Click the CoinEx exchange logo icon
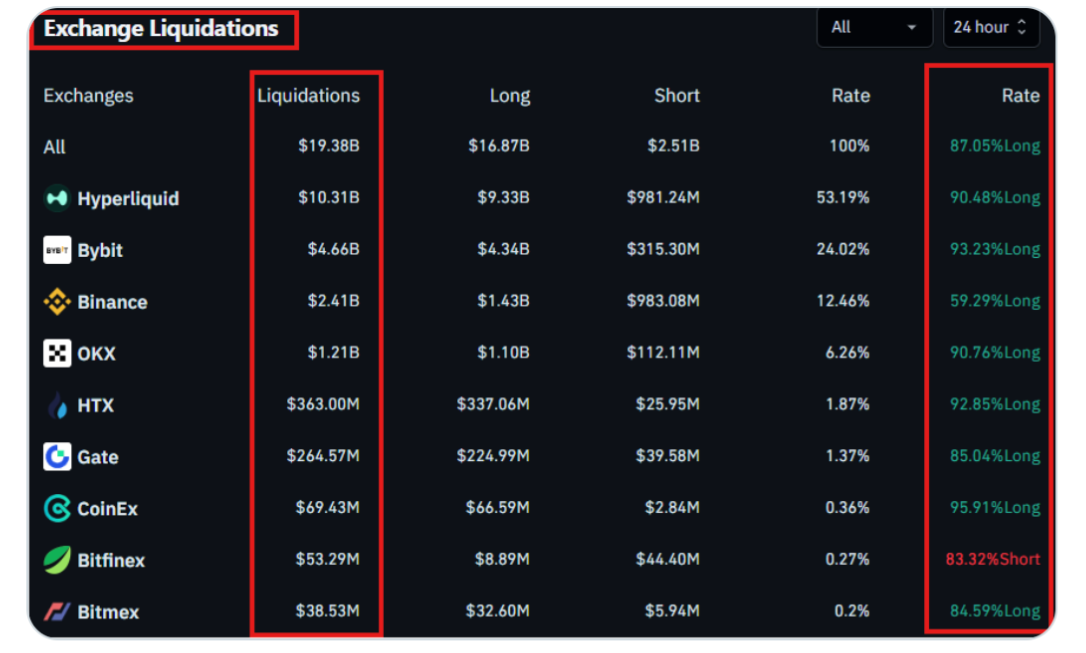 pyautogui.click(x=57, y=509)
